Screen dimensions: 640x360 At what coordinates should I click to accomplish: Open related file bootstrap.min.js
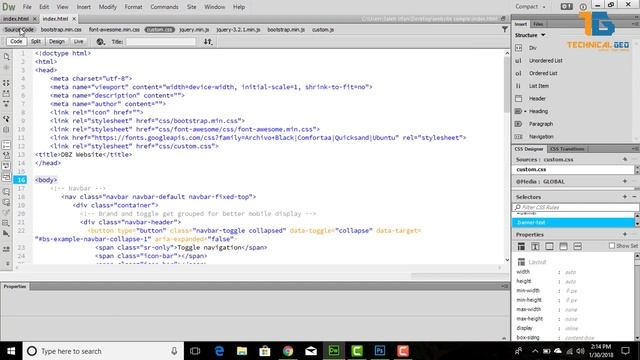click(286, 29)
